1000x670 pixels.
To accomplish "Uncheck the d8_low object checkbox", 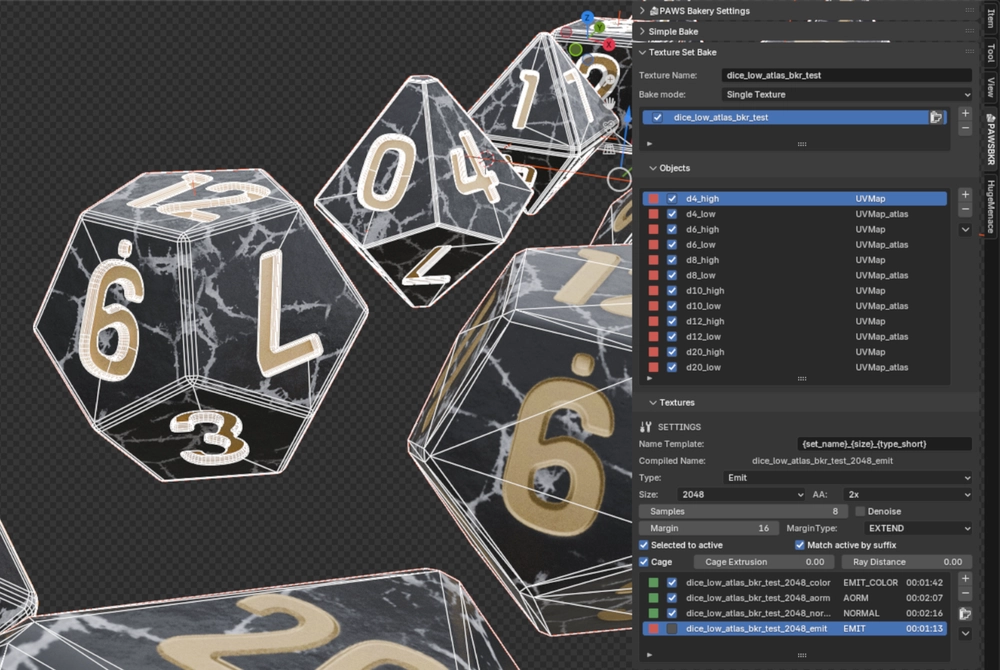I will coord(672,275).
